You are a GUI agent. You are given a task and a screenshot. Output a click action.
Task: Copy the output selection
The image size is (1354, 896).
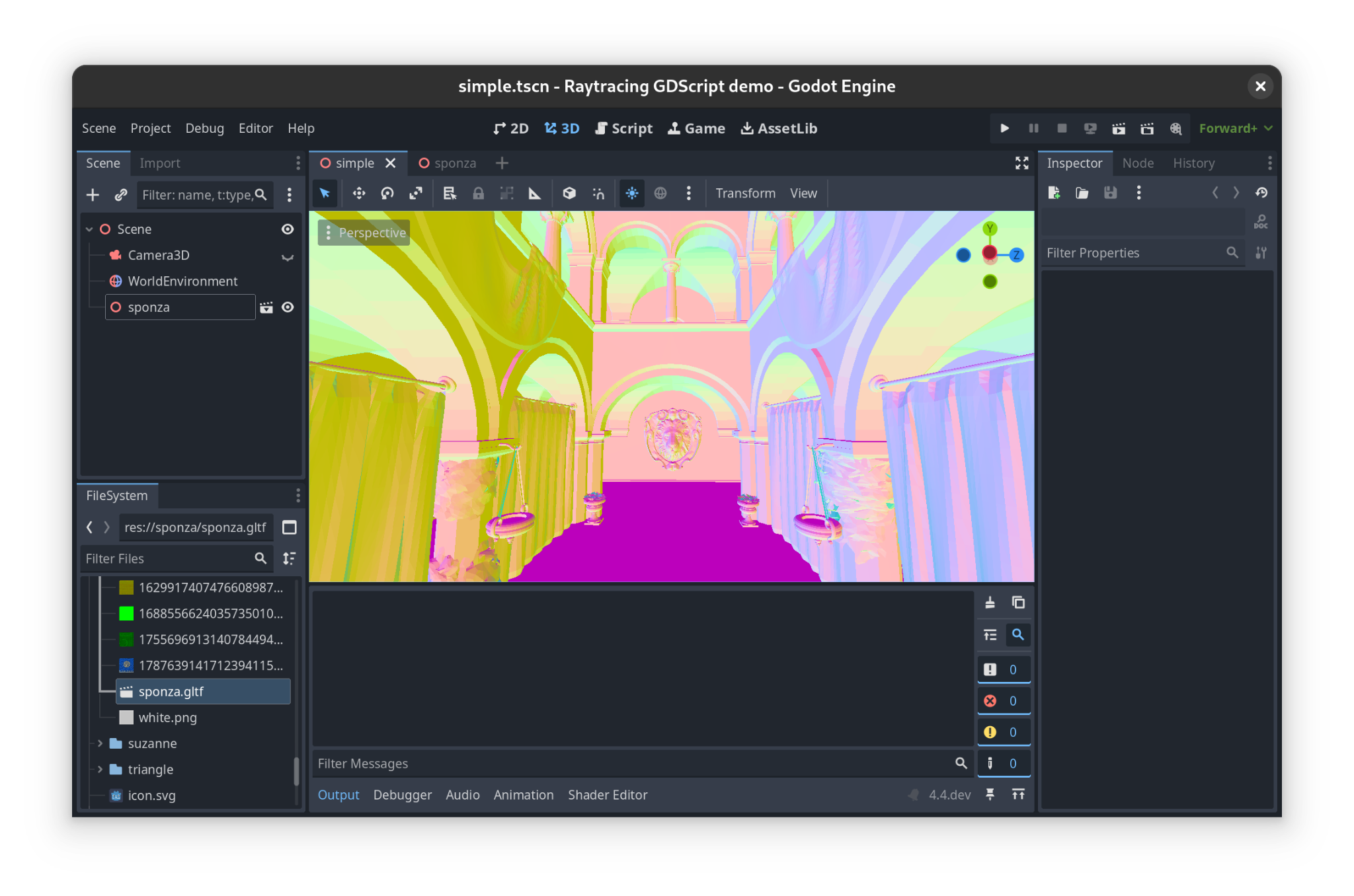pyautogui.click(x=1018, y=603)
